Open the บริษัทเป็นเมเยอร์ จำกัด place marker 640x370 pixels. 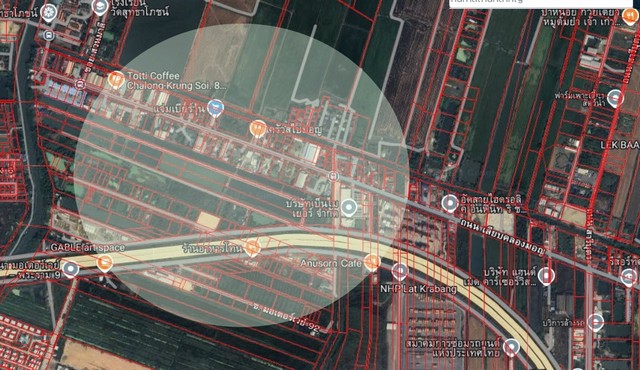pos(349,207)
